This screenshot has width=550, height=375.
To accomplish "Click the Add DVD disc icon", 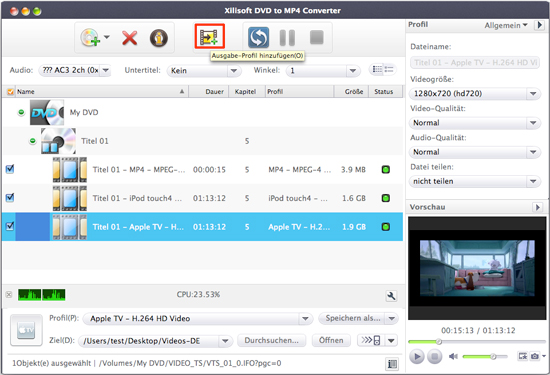I will [90, 38].
